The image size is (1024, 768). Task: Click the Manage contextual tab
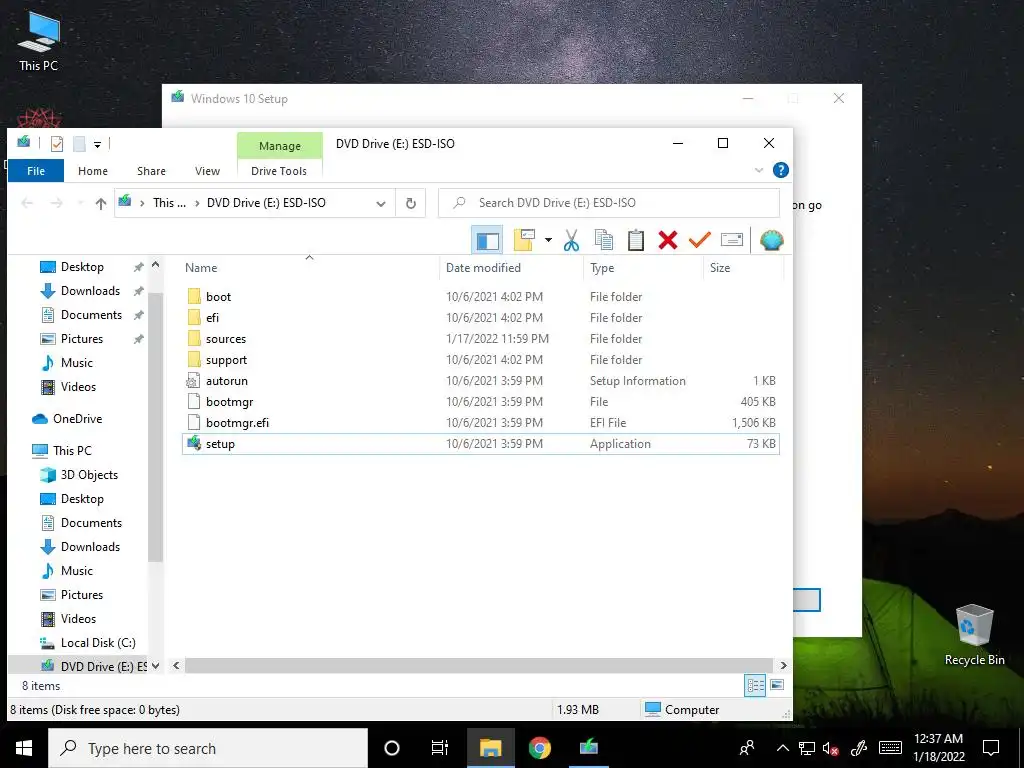[x=280, y=146]
